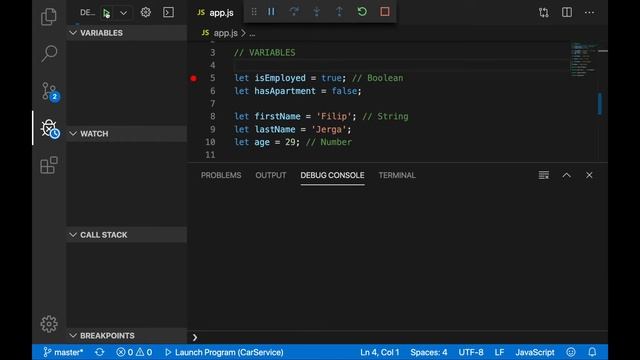Switch to the PROBLEMS tab

click(x=221, y=175)
